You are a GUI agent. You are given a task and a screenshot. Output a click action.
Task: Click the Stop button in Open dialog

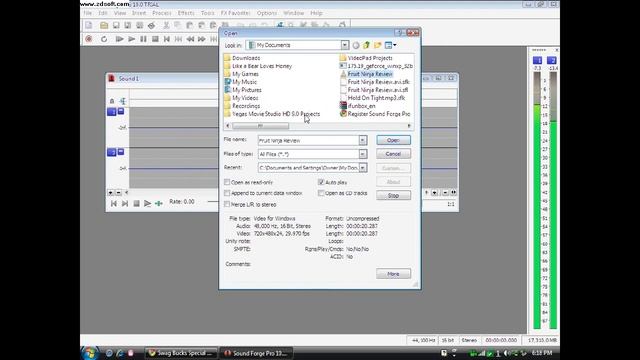pyautogui.click(x=393, y=196)
